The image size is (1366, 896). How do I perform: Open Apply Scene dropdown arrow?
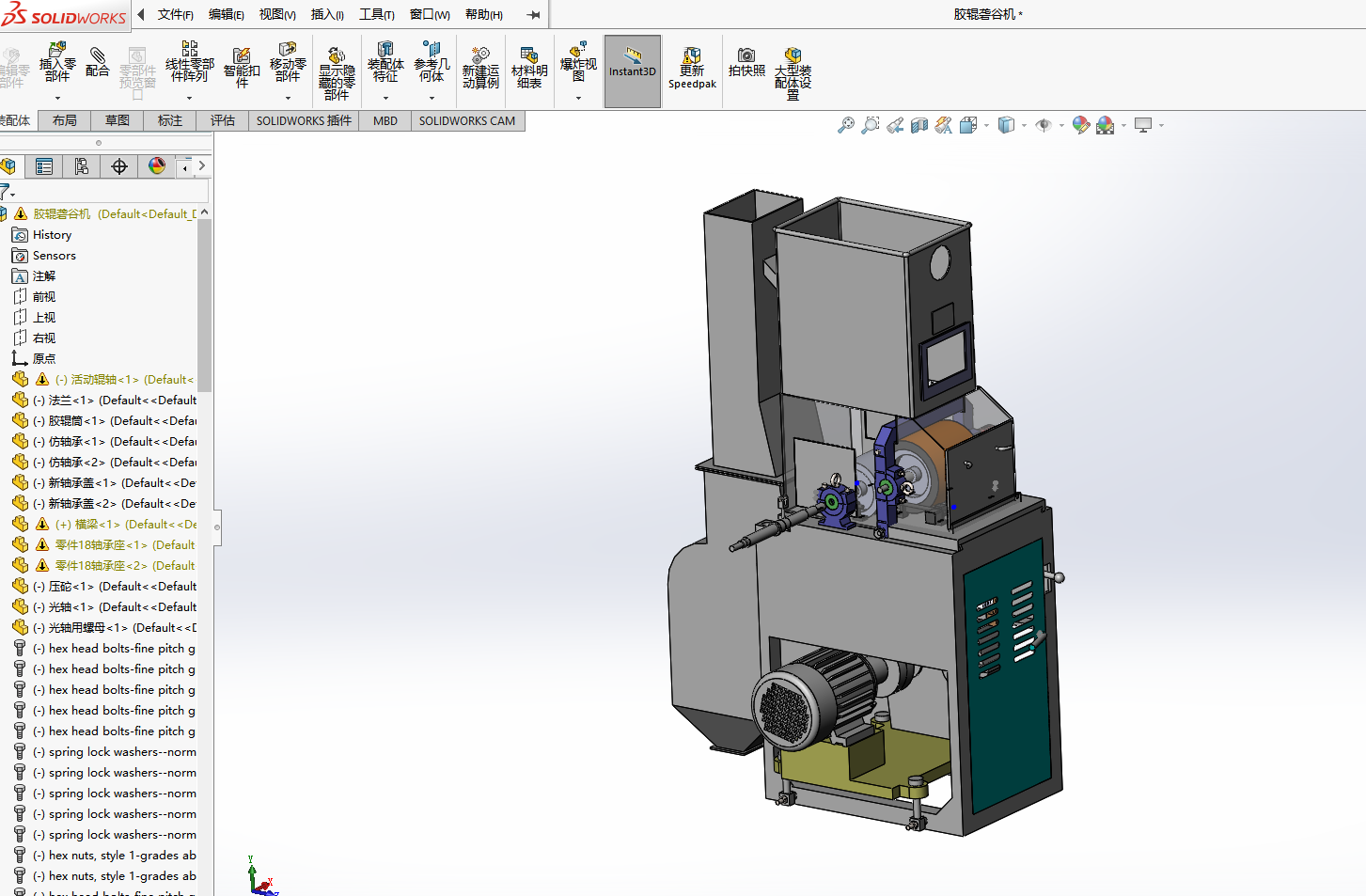click(1123, 125)
